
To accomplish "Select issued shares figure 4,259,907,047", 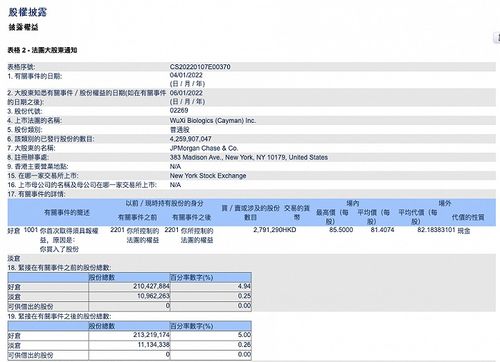I will (x=191, y=139).
